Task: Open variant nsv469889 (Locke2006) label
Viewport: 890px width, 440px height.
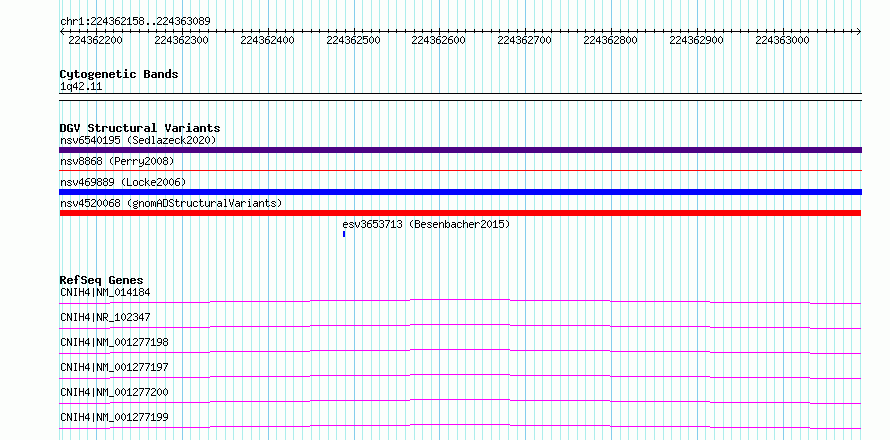Action: [x=123, y=182]
